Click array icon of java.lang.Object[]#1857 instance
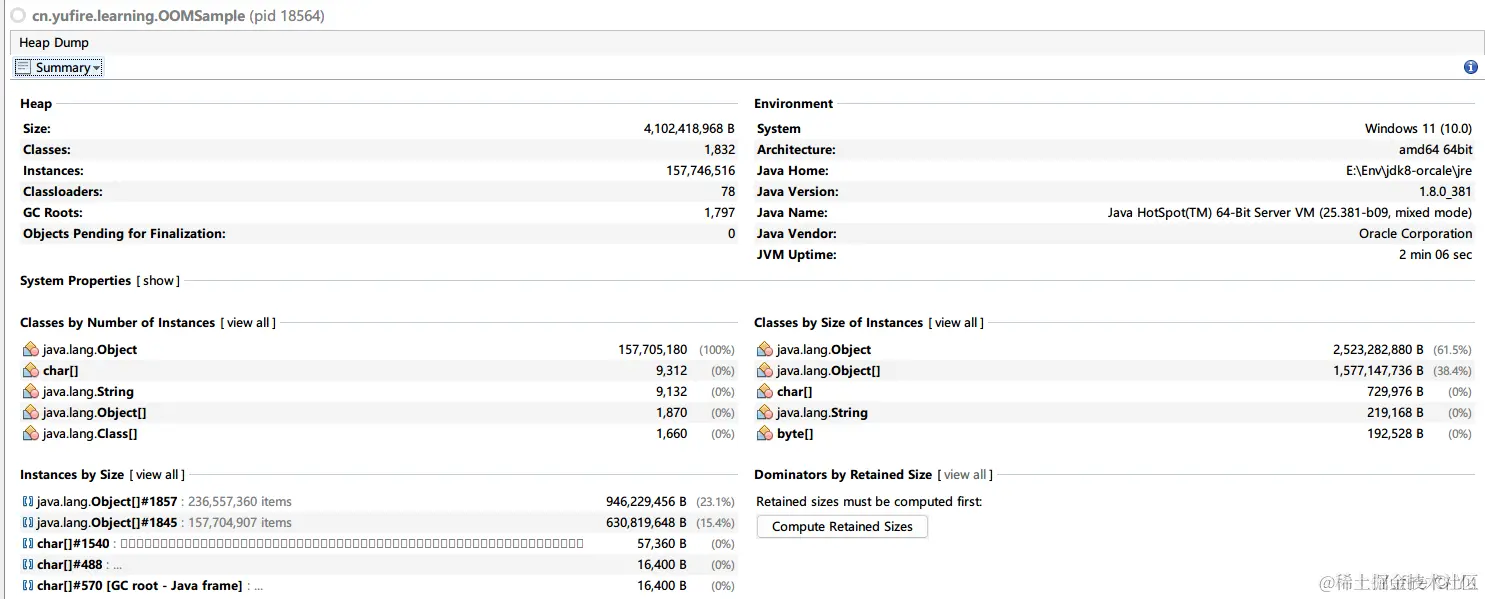Screen dimensions: 1485x599 pyautogui.click(x=28, y=502)
